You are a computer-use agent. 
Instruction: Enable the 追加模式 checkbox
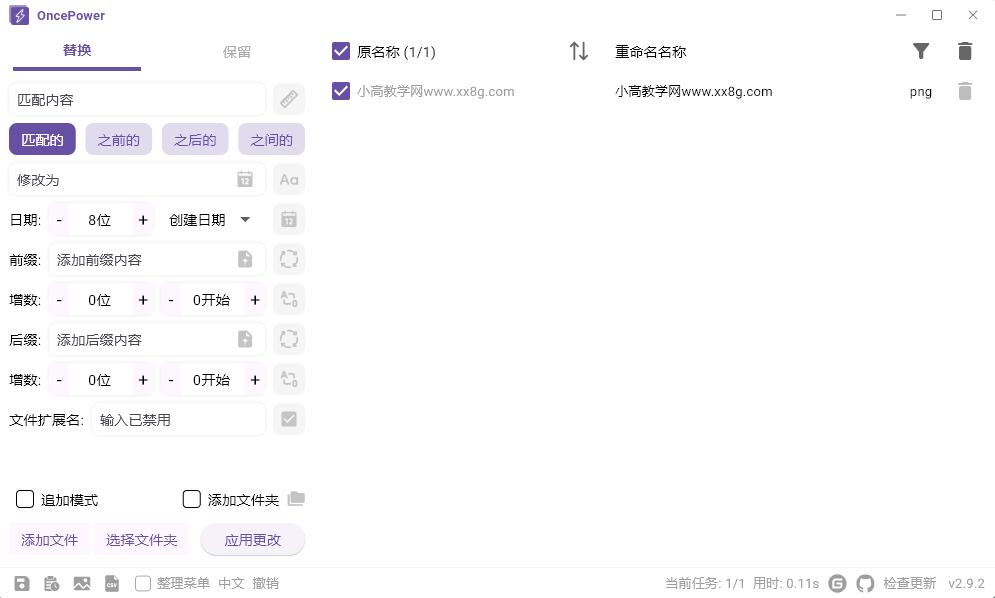coord(25,499)
